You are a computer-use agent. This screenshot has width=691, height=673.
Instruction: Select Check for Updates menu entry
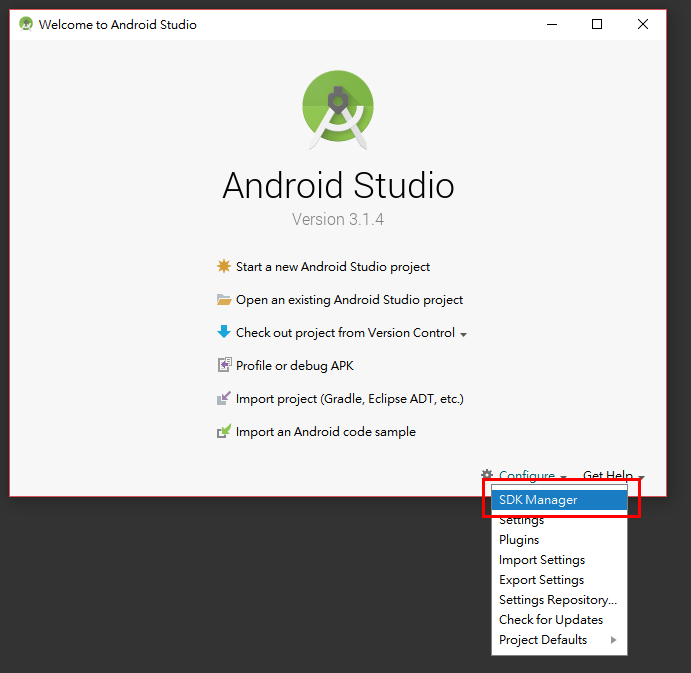(559, 620)
